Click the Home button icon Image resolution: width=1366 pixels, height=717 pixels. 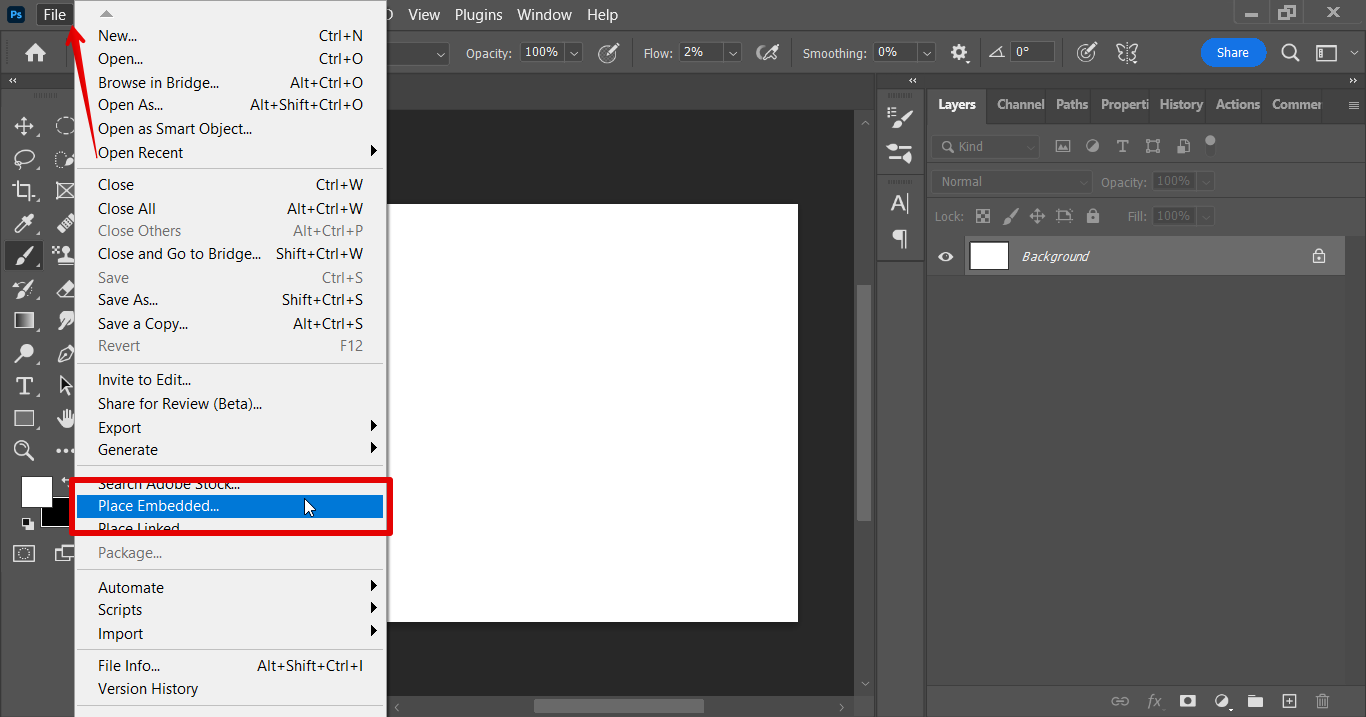36,53
